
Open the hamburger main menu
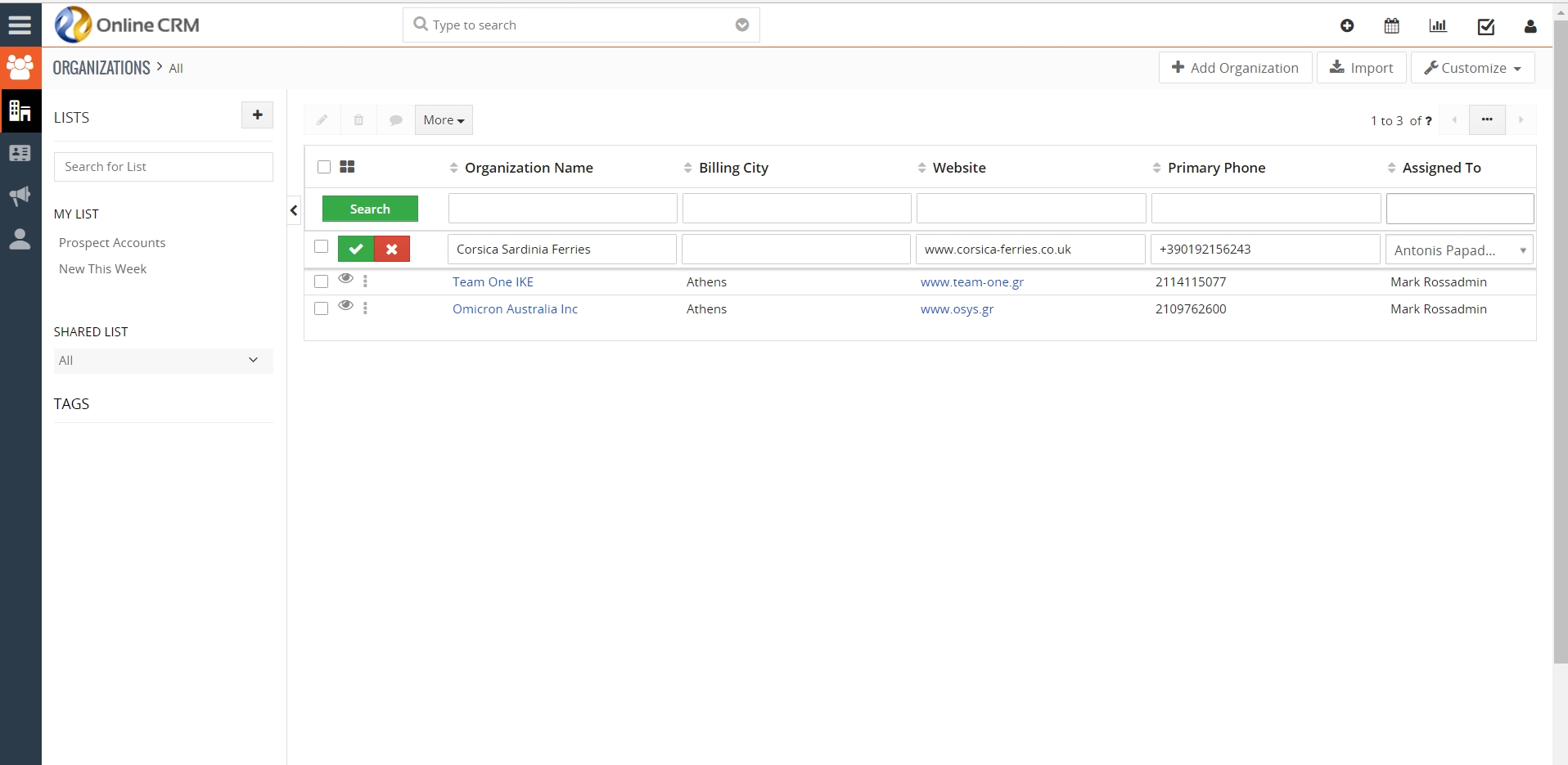(20, 25)
